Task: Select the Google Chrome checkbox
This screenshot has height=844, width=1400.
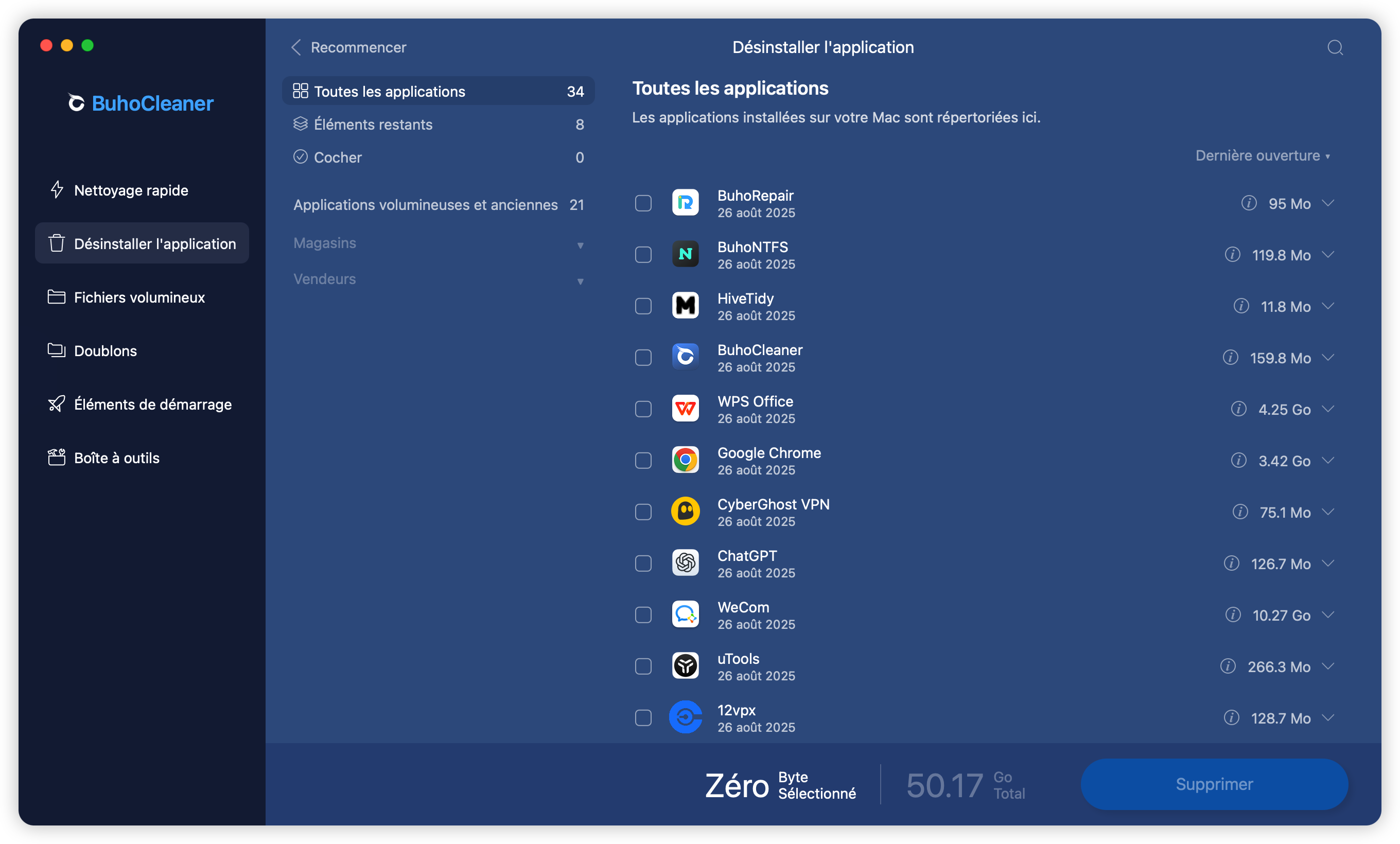Action: [x=643, y=460]
